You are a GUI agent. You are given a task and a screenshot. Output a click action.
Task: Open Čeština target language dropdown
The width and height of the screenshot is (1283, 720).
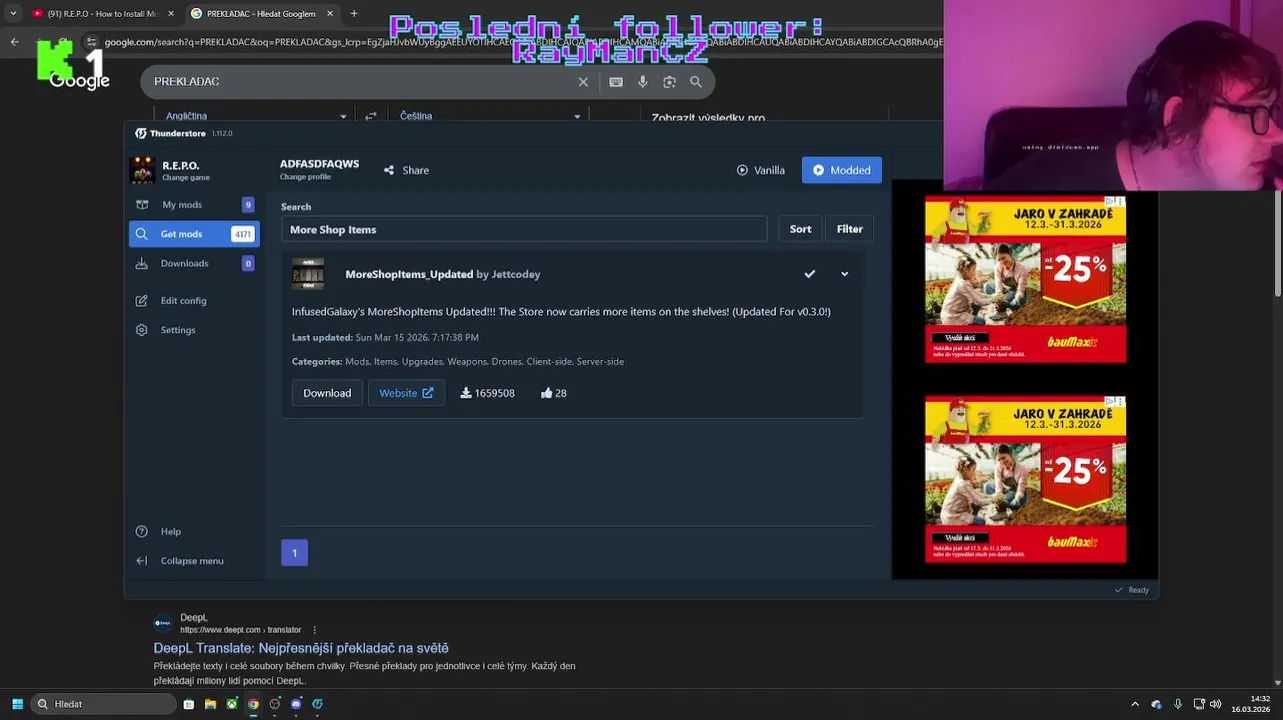pos(490,116)
